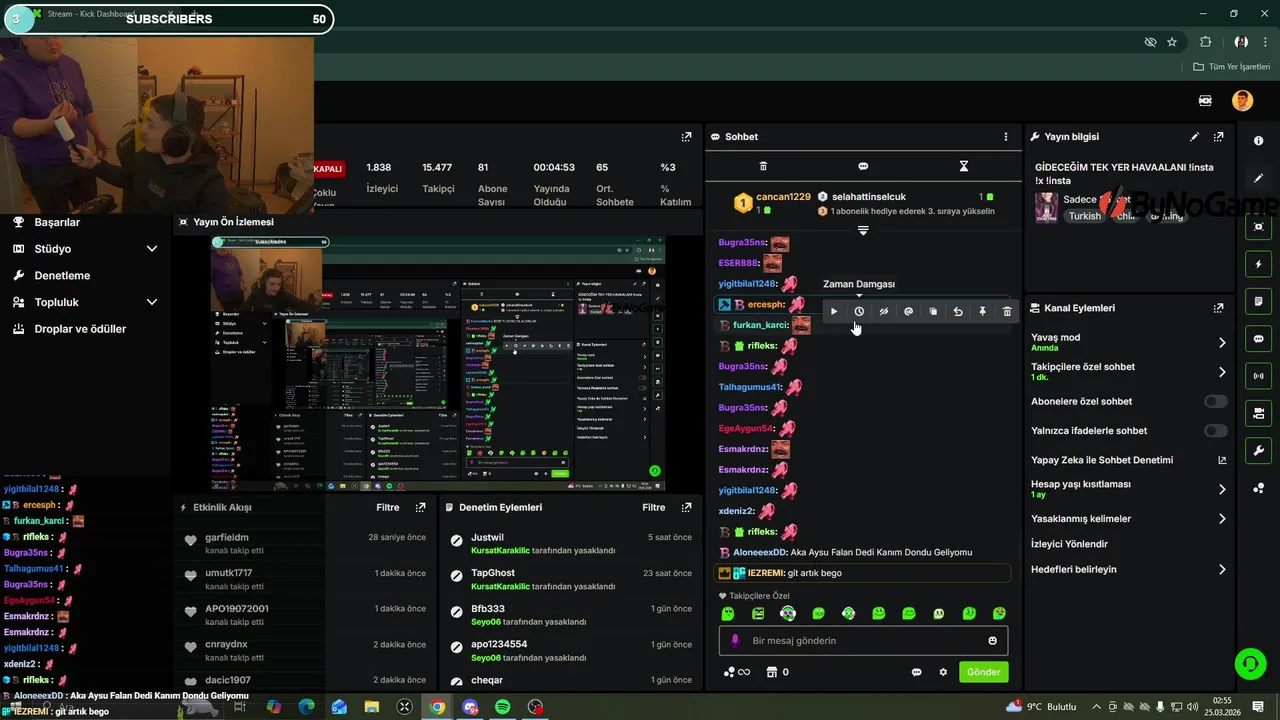Screen dimensions: 1280x720
Task: Collapse the gift leaderboard arrow in chat
Action: click(863, 230)
